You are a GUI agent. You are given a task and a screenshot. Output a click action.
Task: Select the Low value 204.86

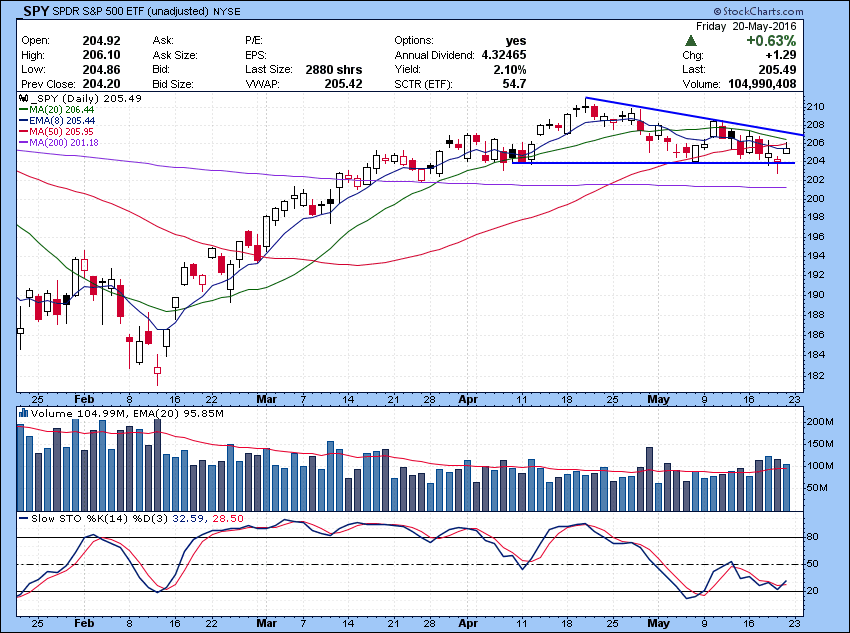point(101,70)
